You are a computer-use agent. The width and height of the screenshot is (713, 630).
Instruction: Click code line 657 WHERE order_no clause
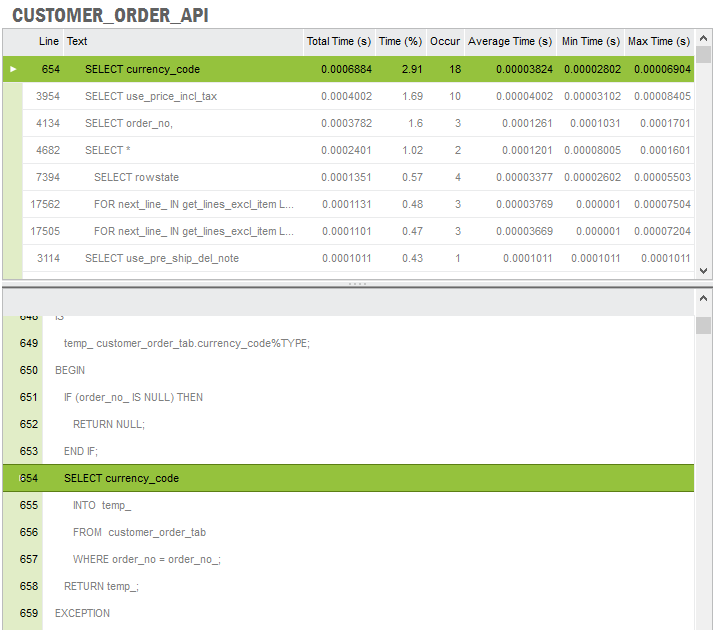(147, 559)
